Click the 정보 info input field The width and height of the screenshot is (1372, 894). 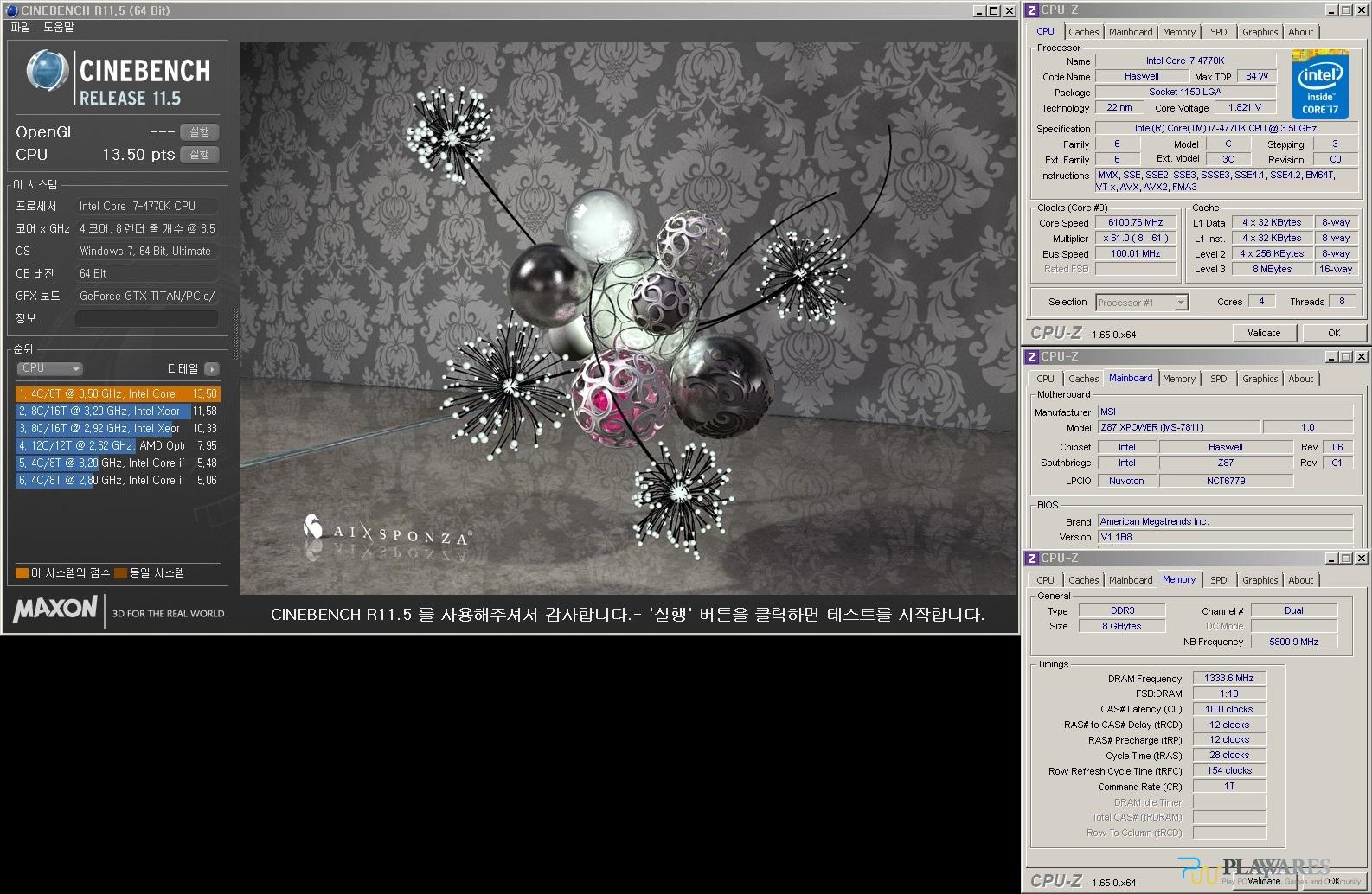[x=147, y=318]
